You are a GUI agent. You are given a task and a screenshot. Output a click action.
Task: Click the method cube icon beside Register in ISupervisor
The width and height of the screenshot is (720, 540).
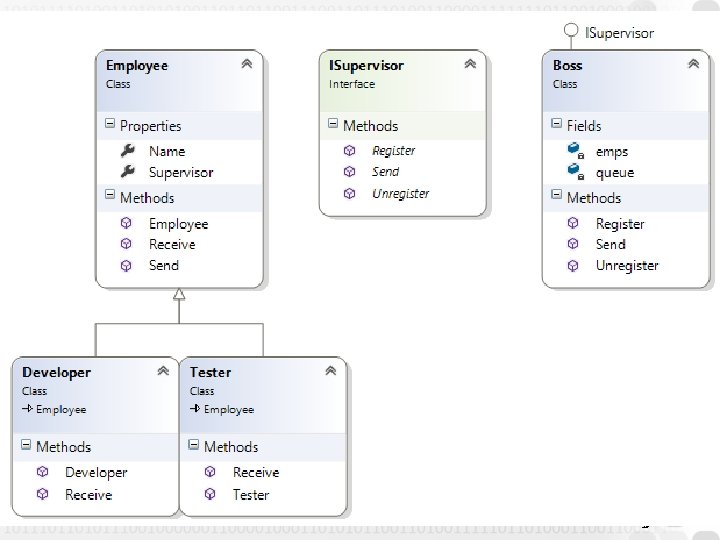[x=349, y=150]
